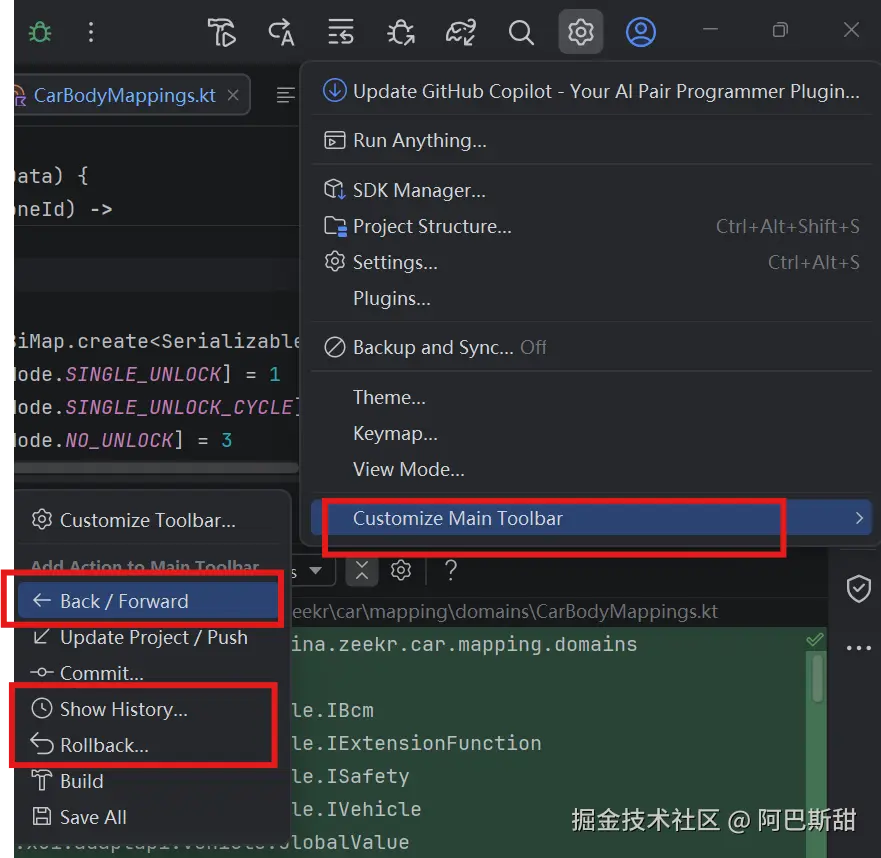881x858 pixels.
Task: Click the reader mode lines icon beside tab
Action: click(285, 95)
